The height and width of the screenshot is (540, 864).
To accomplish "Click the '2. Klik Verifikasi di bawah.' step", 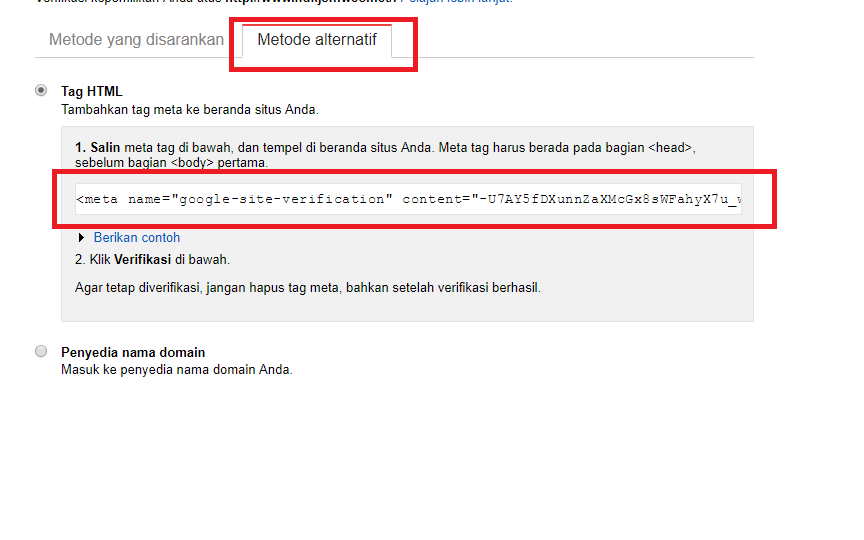I will [152, 260].
